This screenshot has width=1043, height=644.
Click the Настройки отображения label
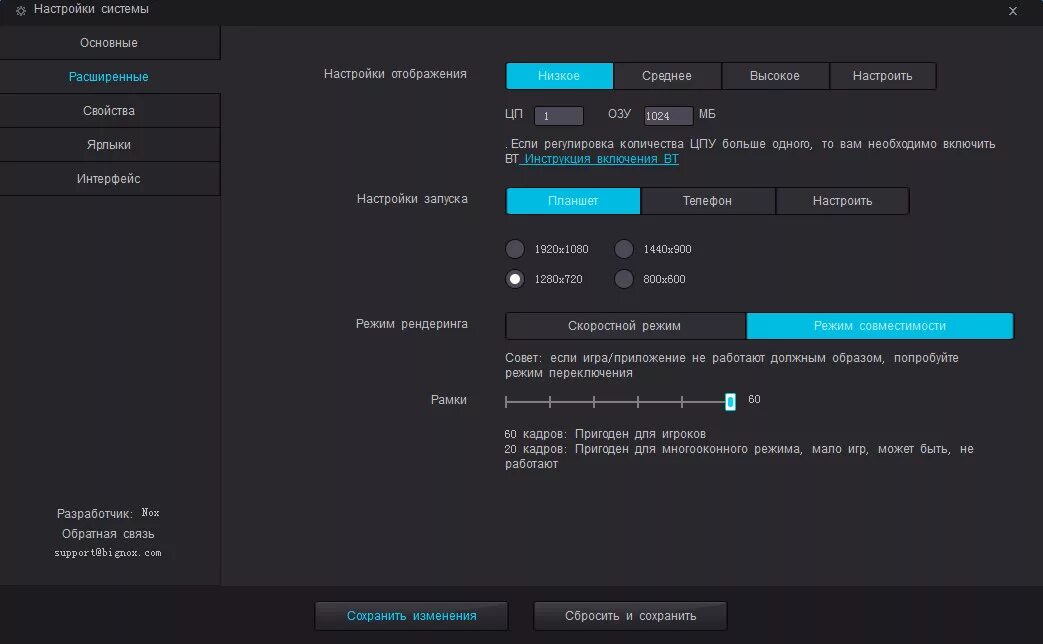pos(395,74)
